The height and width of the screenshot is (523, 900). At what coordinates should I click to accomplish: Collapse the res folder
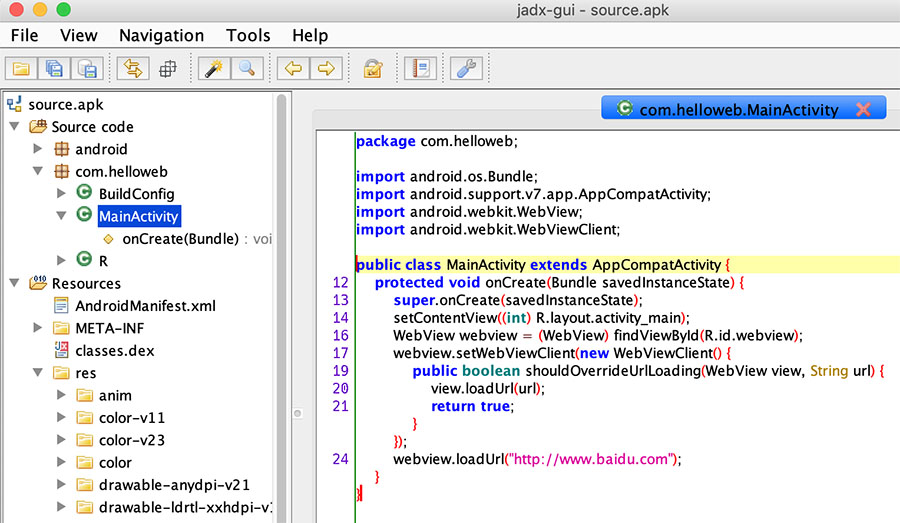click(x=38, y=373)
